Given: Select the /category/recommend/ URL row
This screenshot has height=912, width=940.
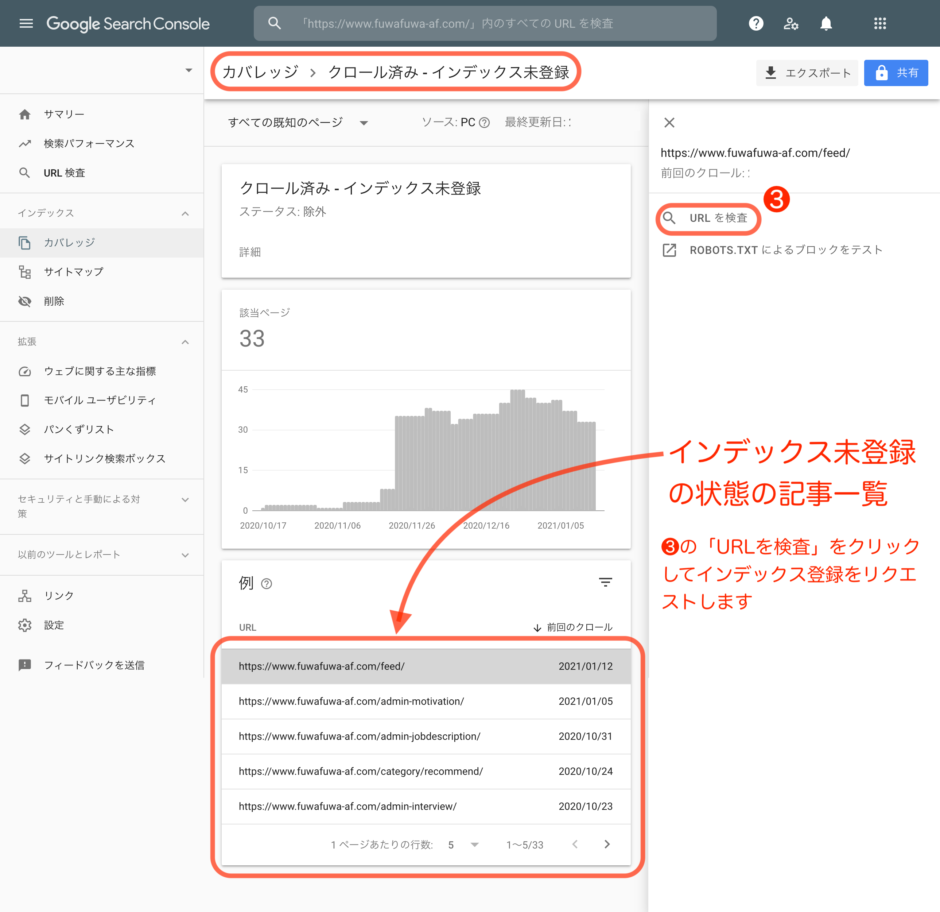Looking at the screenshot, I should (x=426, y=771).
